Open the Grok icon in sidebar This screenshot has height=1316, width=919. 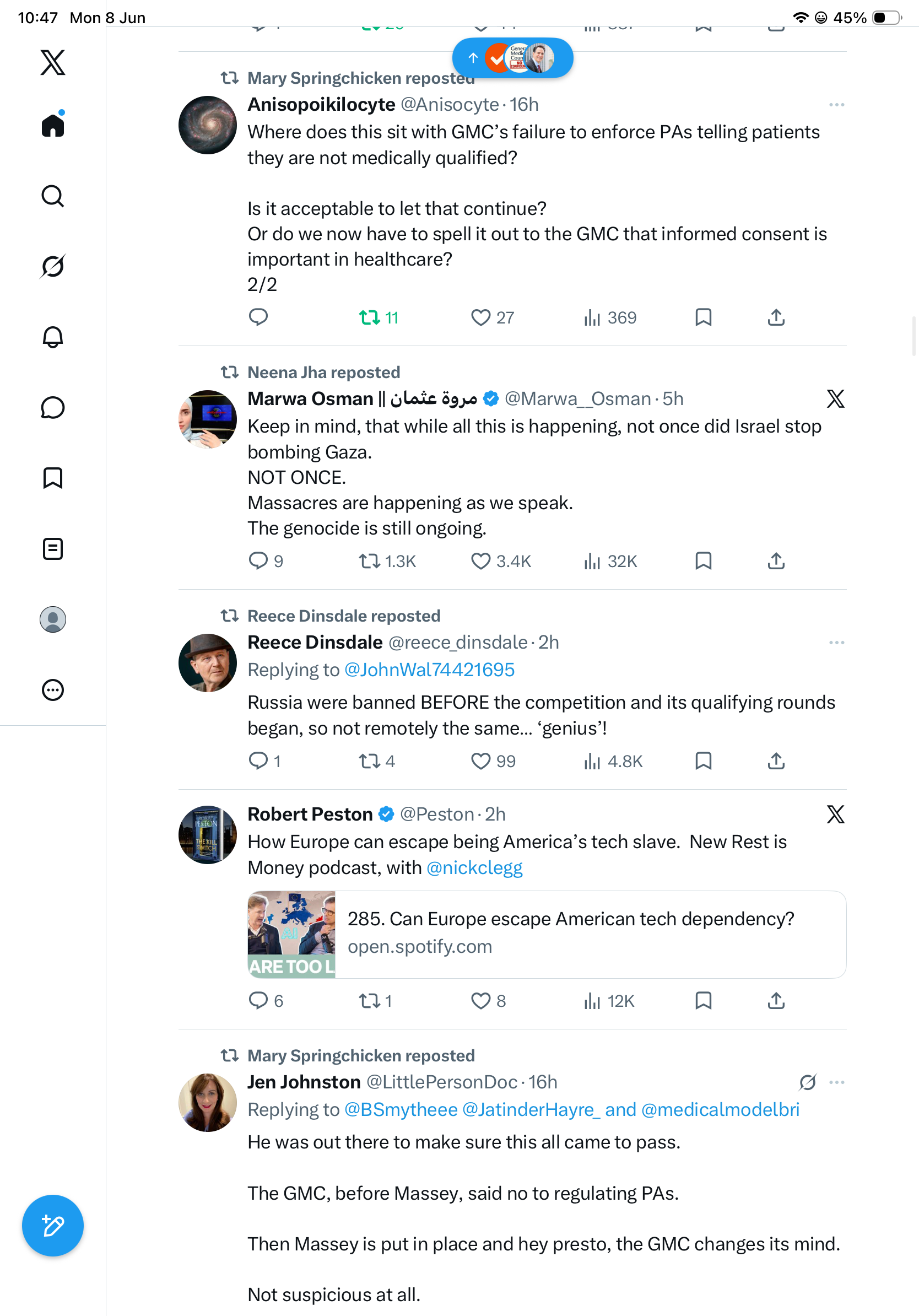click(53, 266)
